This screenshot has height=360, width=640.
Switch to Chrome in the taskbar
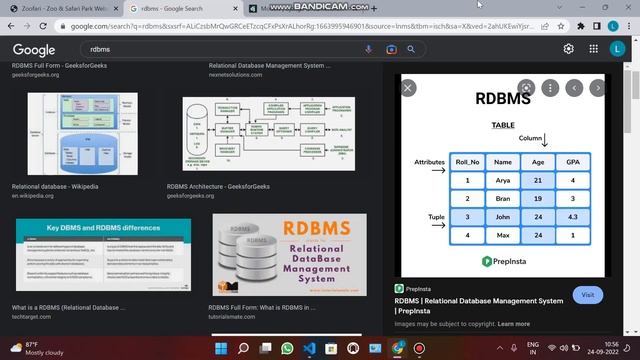(397, 348)
